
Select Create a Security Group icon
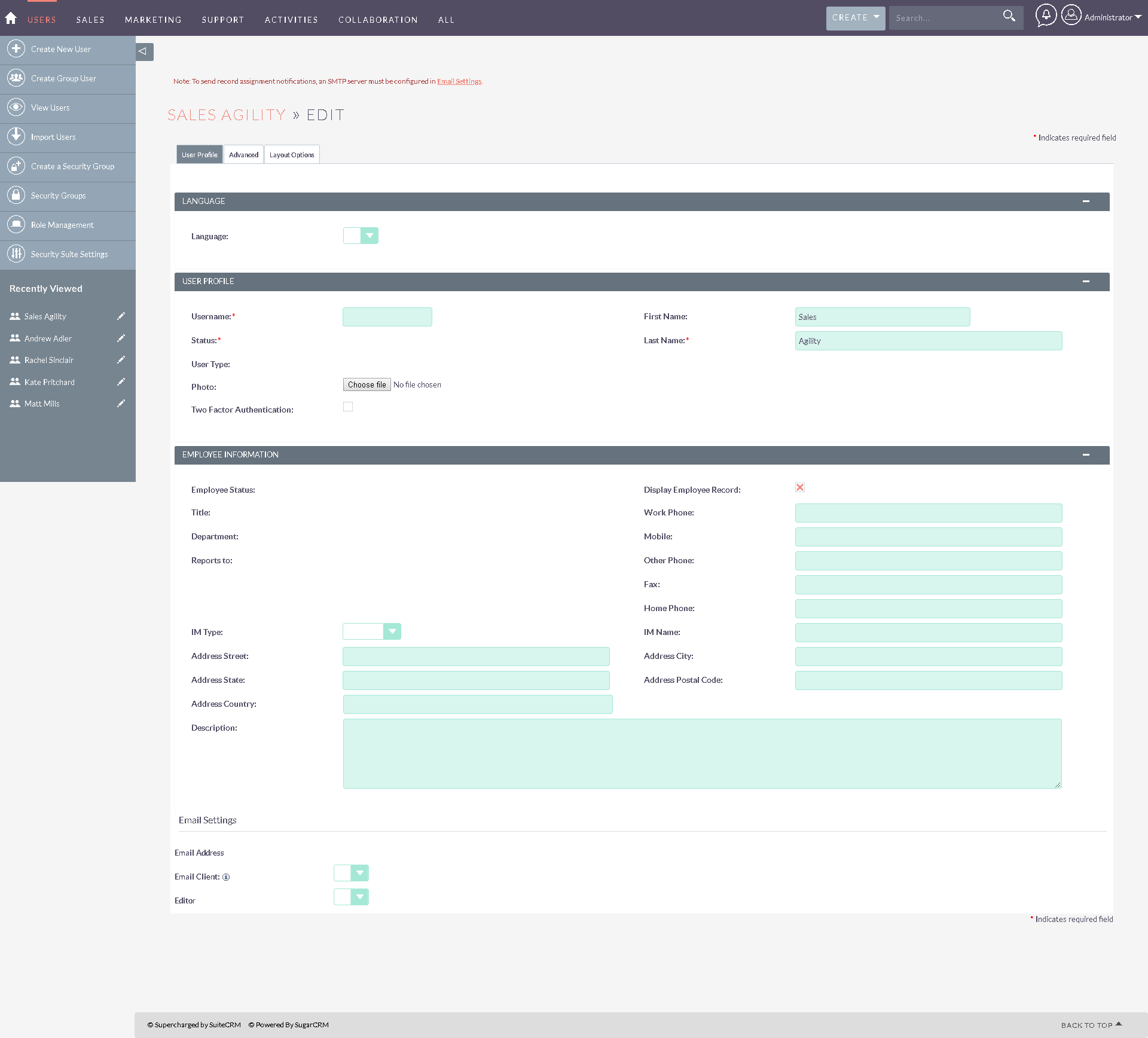[16, 166]
